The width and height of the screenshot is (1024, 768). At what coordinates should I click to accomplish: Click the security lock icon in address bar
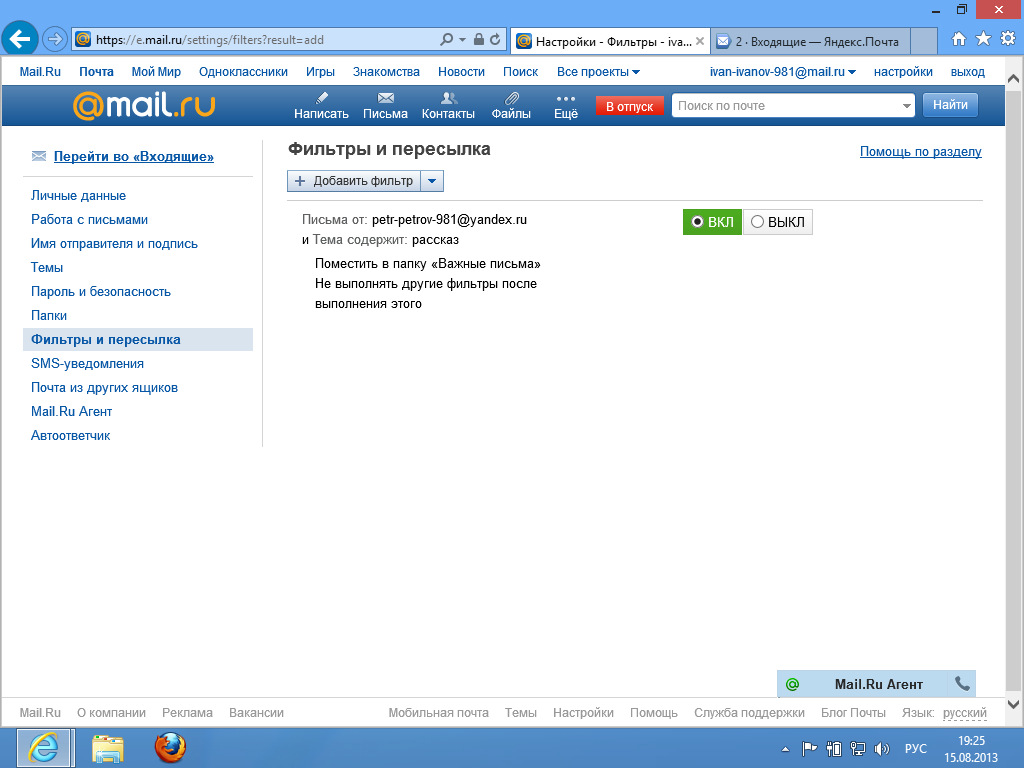point(479,39)
